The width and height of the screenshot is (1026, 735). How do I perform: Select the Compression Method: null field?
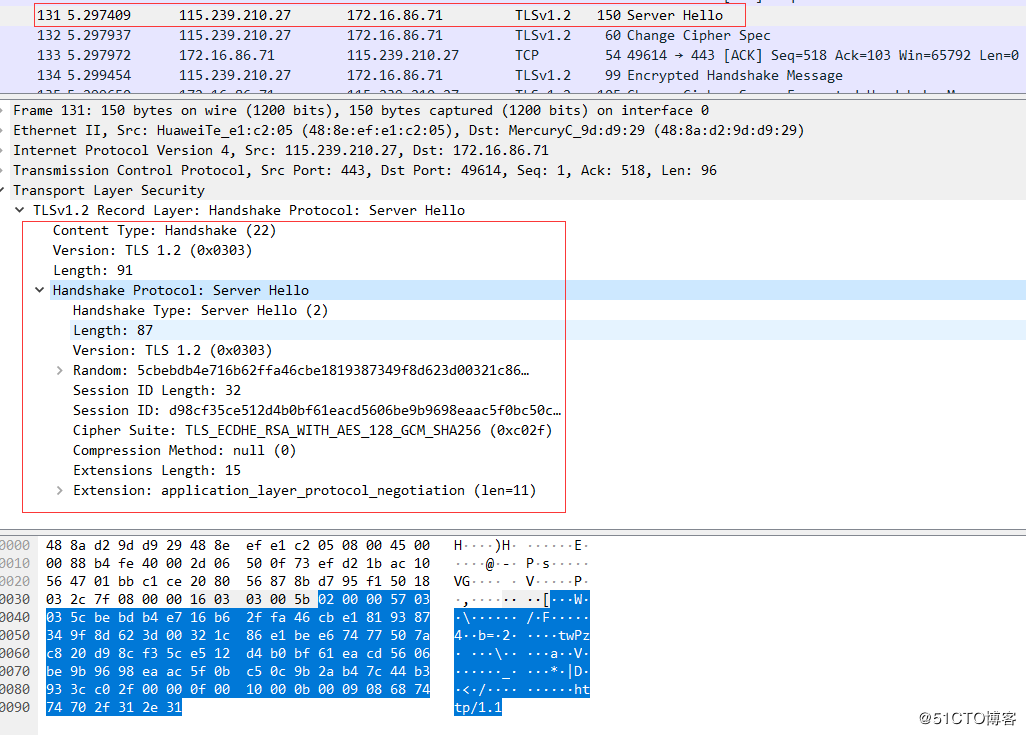point(184,450)
